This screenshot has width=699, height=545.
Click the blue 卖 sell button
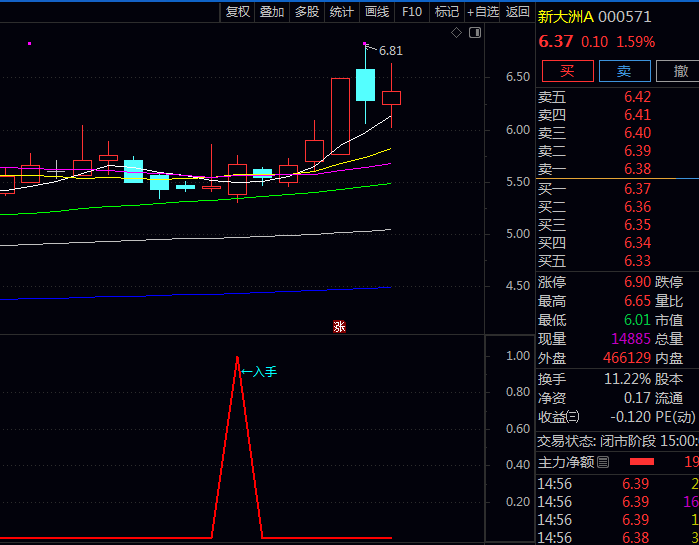[x=624, y=71]
